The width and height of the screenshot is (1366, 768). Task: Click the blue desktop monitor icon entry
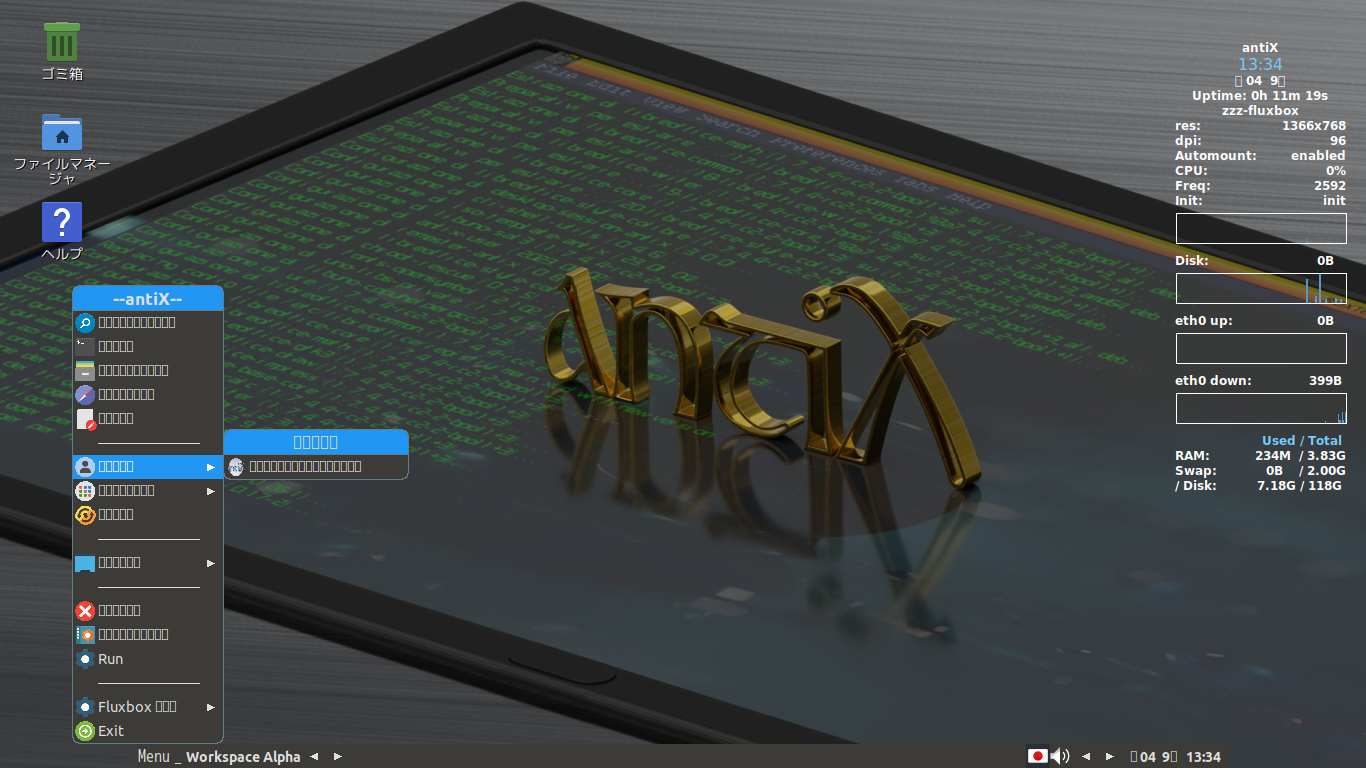point(85,563)
